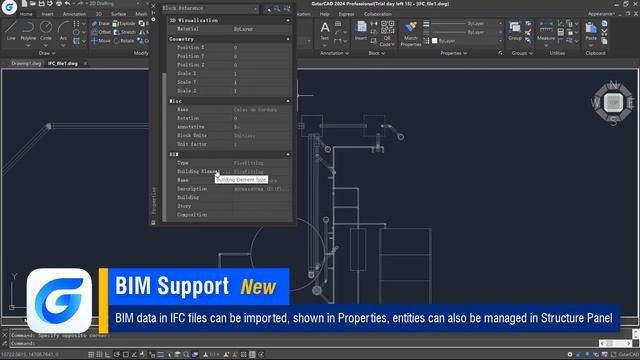Click the Text annotation tool
The height and width of the screenshot is (360, 640).
click(x=325, y=31)
